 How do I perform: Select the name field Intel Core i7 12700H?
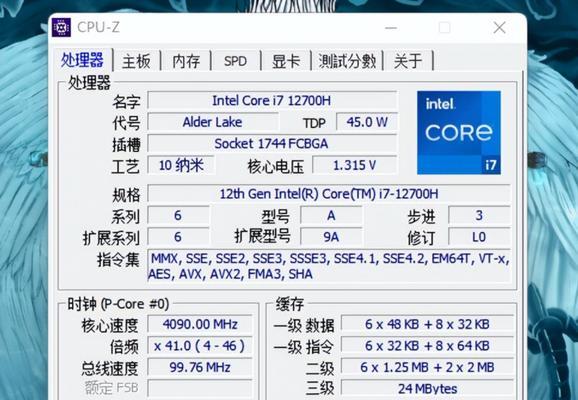[x=272, y=100]
